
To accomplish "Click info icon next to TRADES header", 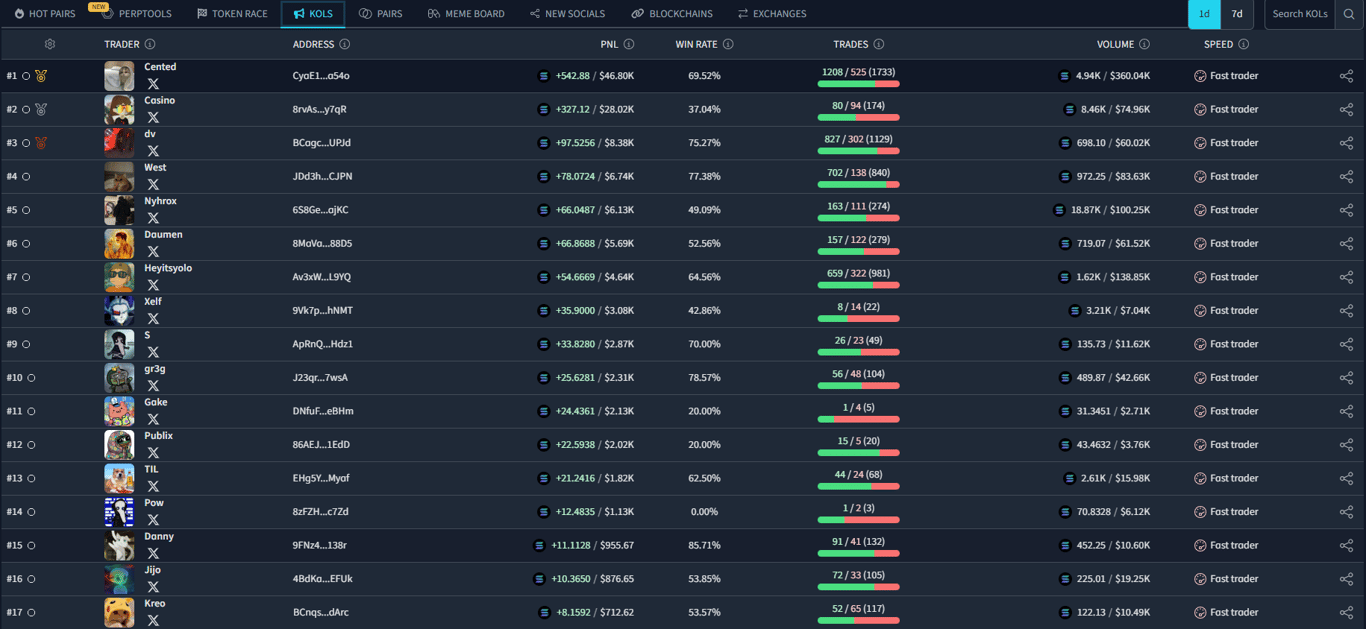I will tap(879, 44).
